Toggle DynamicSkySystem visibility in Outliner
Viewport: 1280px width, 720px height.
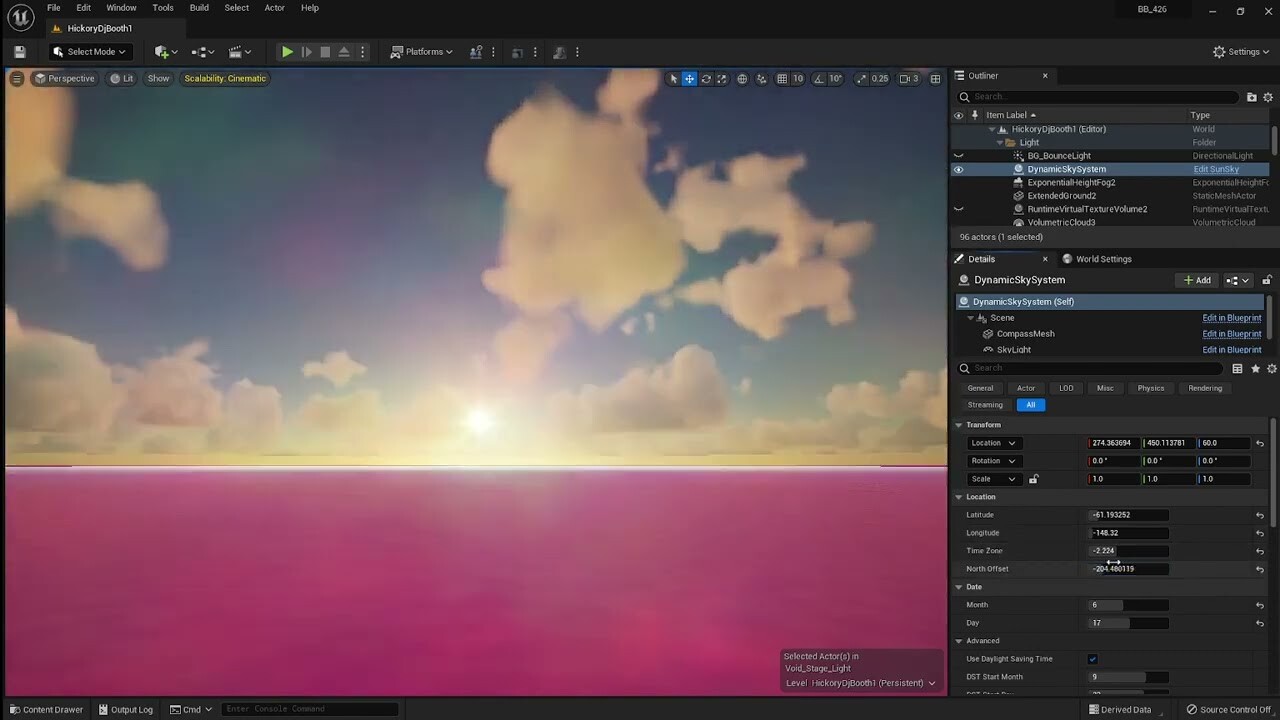958,169
